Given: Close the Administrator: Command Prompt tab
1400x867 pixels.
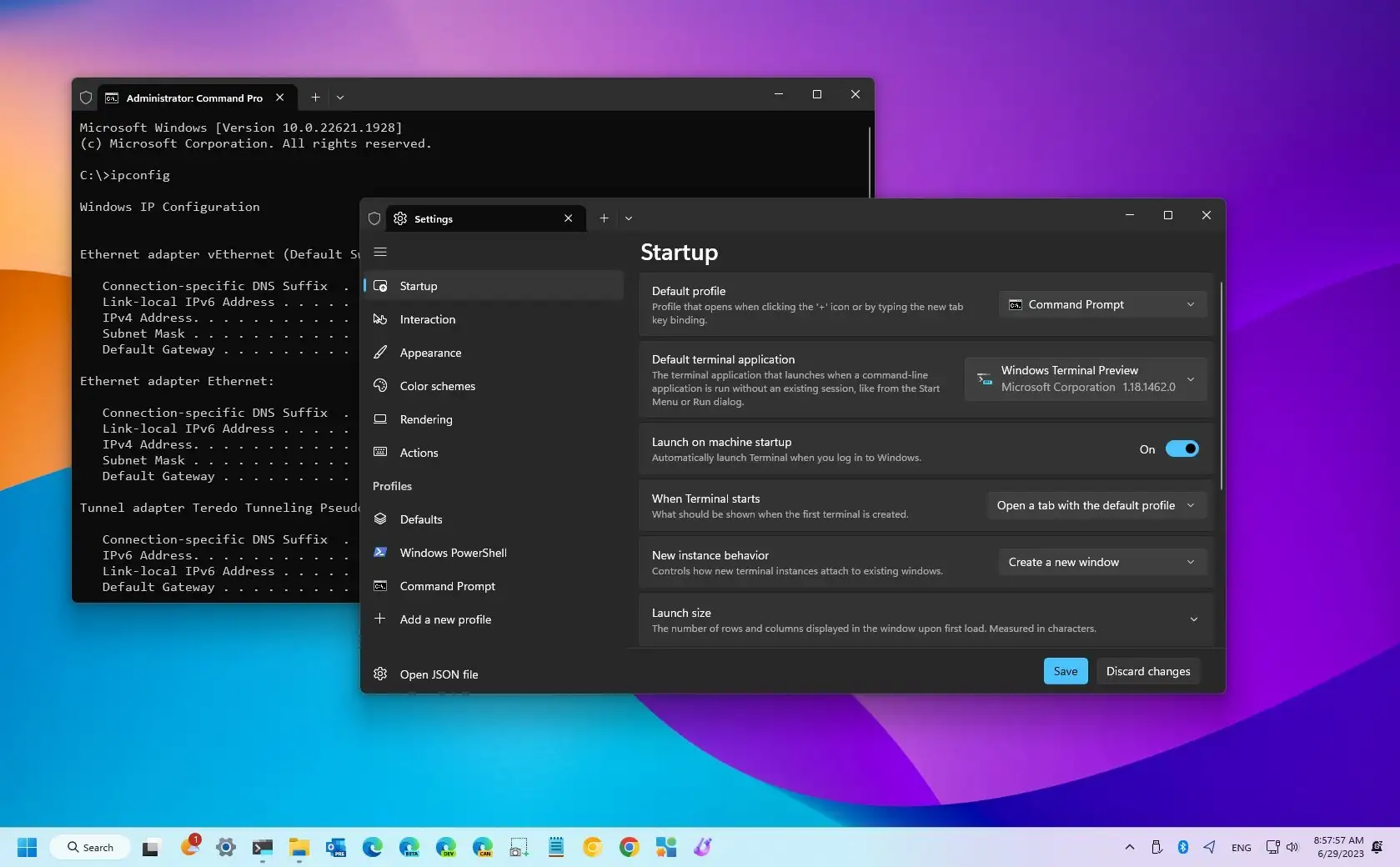Looking at the screenshot, I should [x=280, y=98].
